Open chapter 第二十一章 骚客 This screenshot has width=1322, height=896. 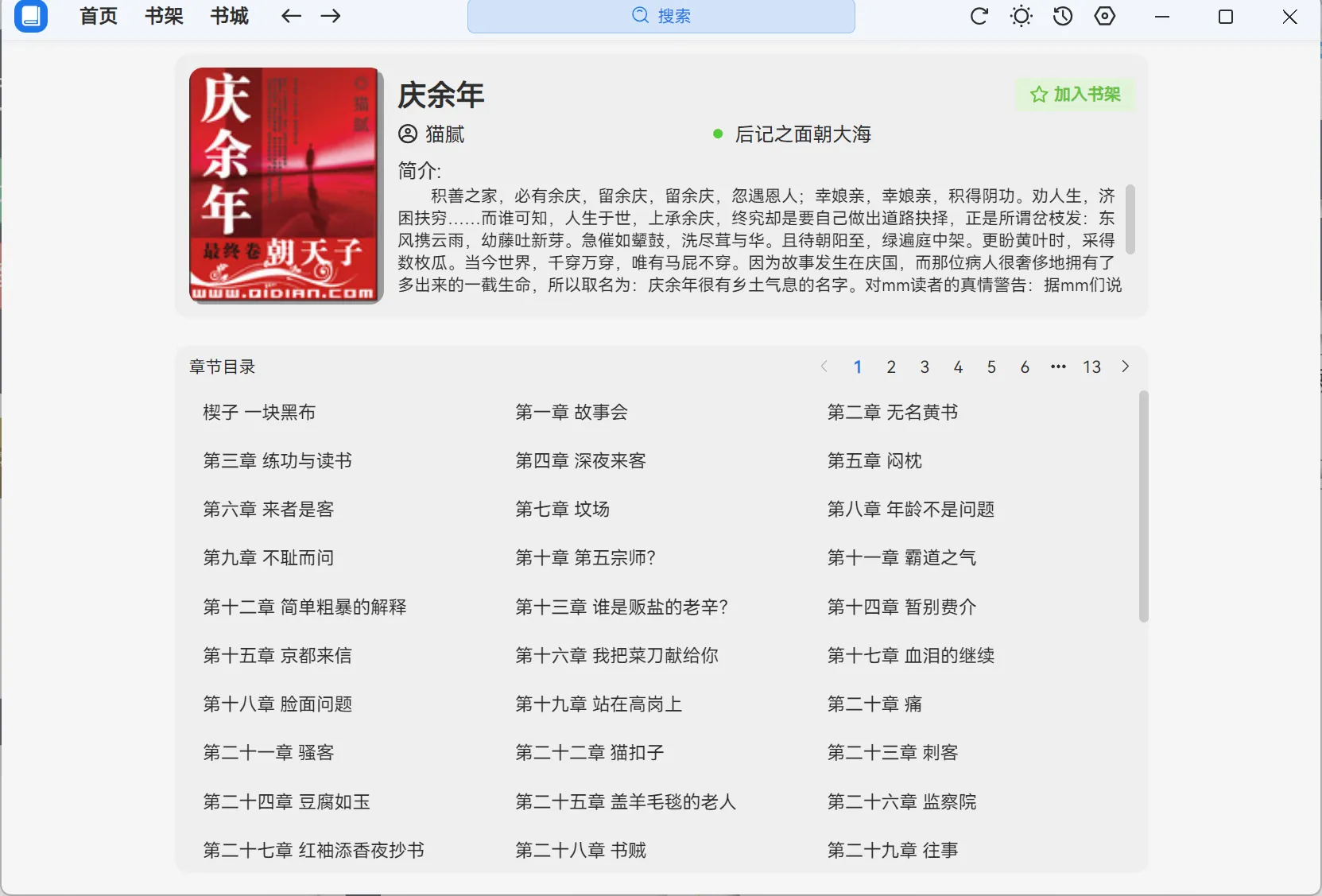tap(269, 752)
